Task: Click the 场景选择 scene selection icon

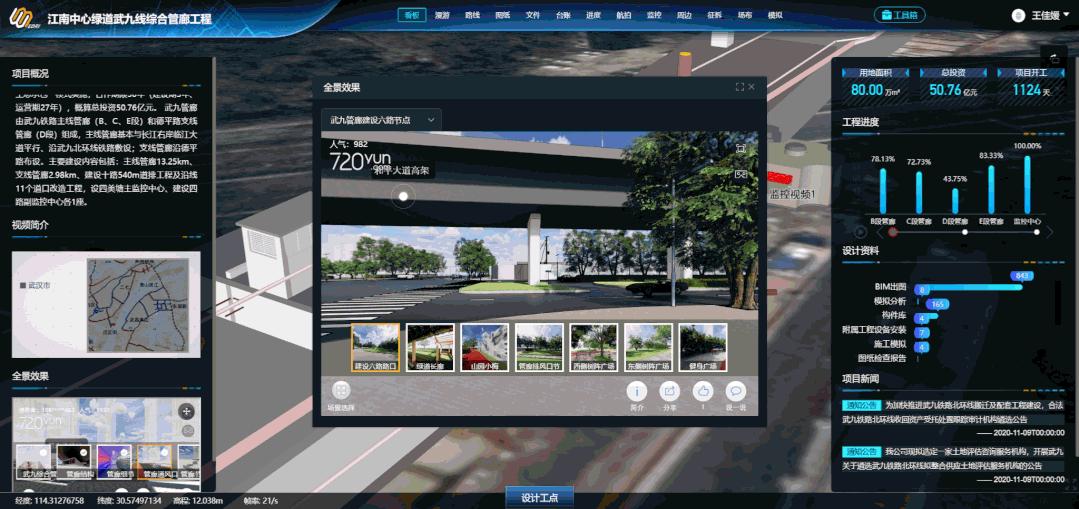Action: (x=341, y=391)
